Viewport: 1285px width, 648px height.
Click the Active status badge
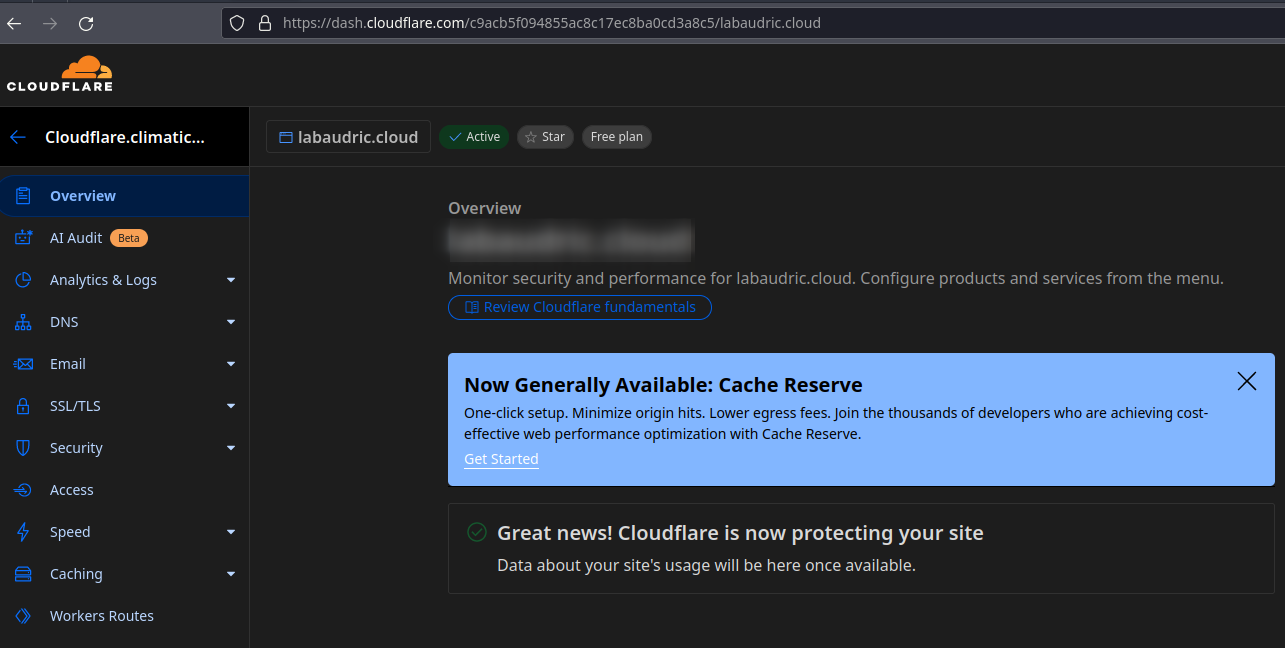[x=474, y=137]
